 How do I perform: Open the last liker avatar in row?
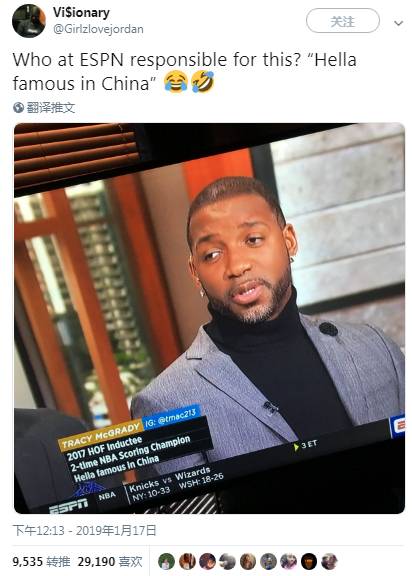pyautogui.click(x=329, y=561)
